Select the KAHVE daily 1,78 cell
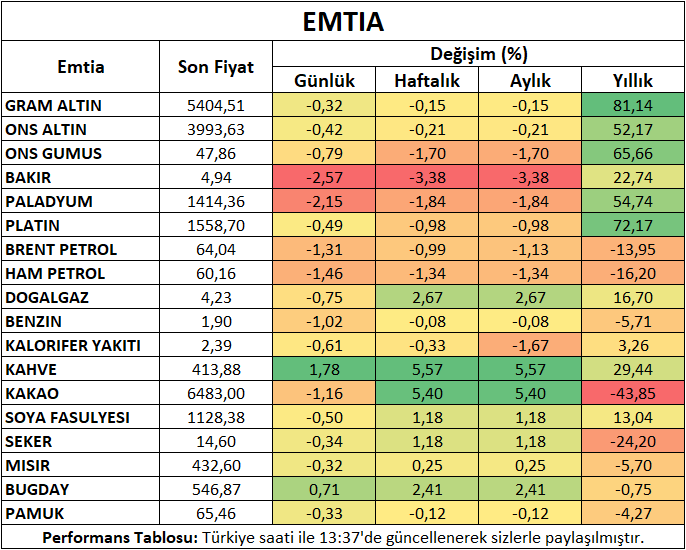Image resolution: width=686 pixels, height=550 pixels. pos(323,369)
